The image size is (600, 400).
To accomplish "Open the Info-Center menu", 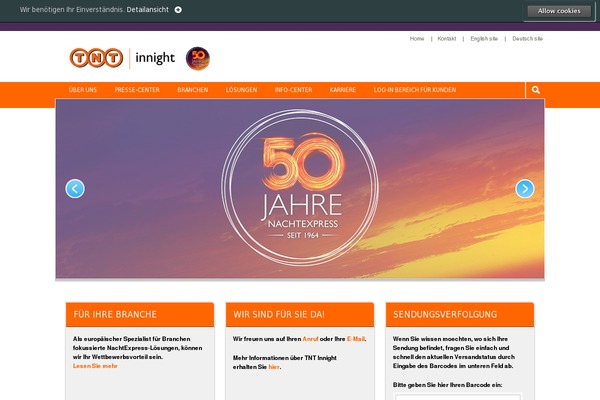I will click(293, 90).
